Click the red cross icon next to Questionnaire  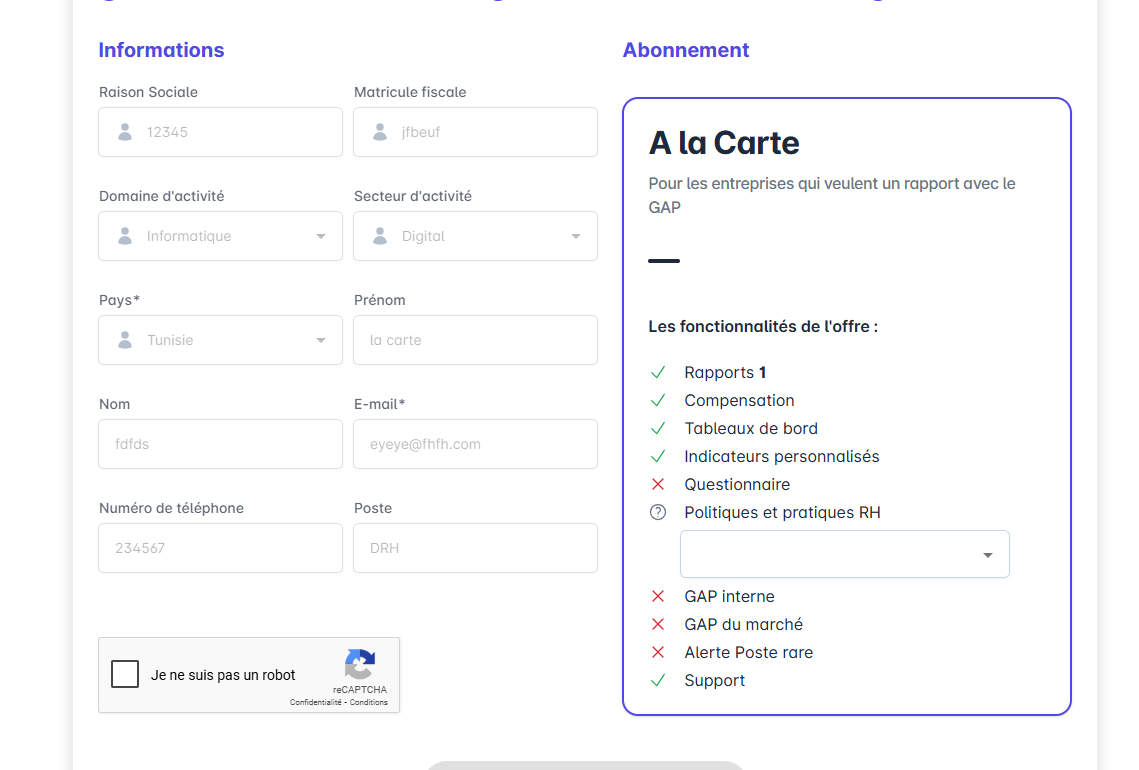658,484
